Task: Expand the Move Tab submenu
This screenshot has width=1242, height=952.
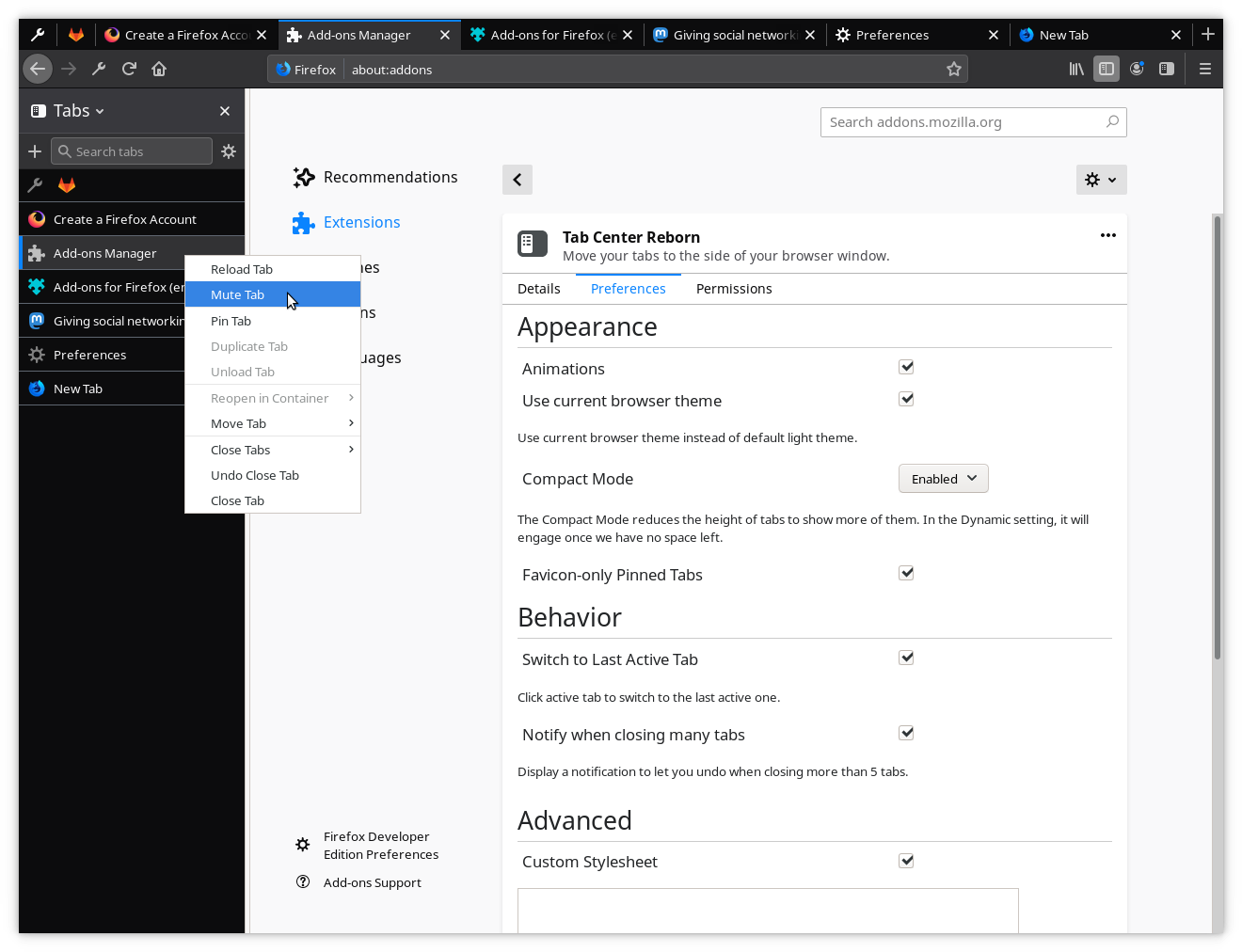Action: (x=273, y=423)
